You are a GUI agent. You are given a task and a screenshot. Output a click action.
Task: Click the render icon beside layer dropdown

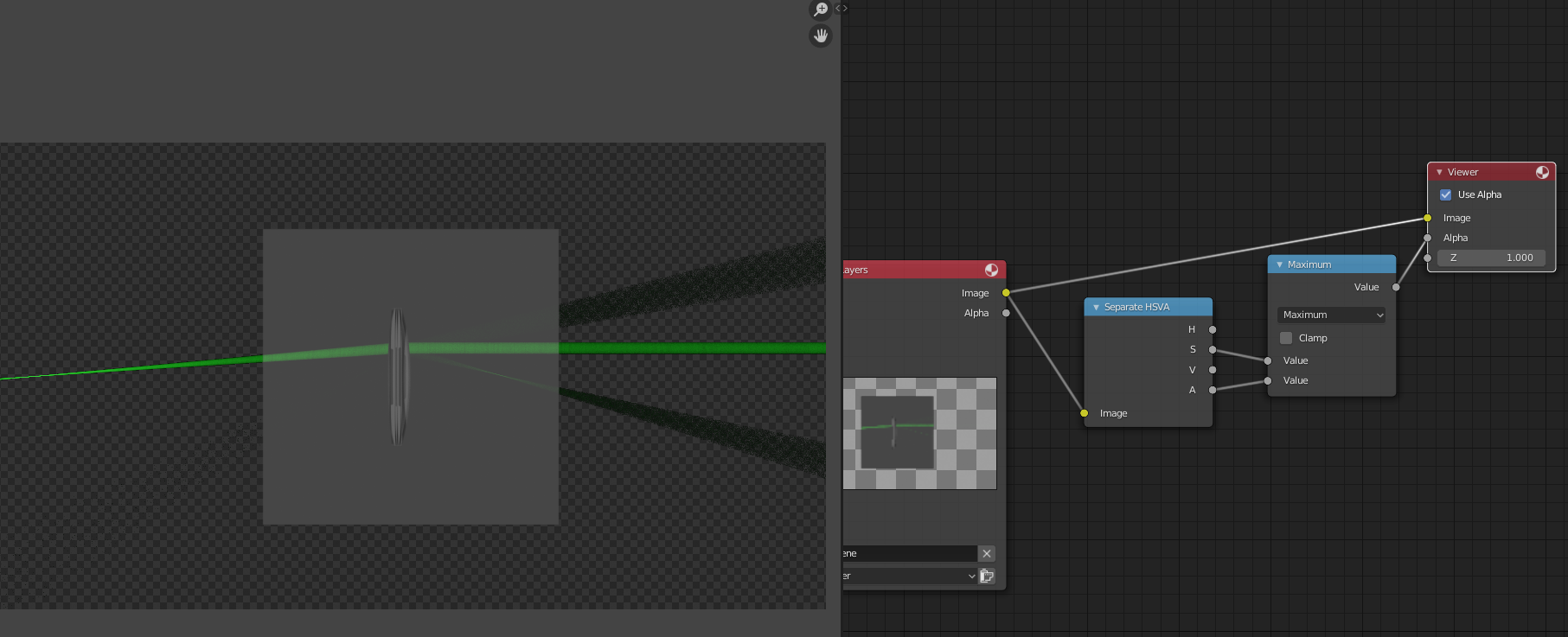[x=987, y=576]
